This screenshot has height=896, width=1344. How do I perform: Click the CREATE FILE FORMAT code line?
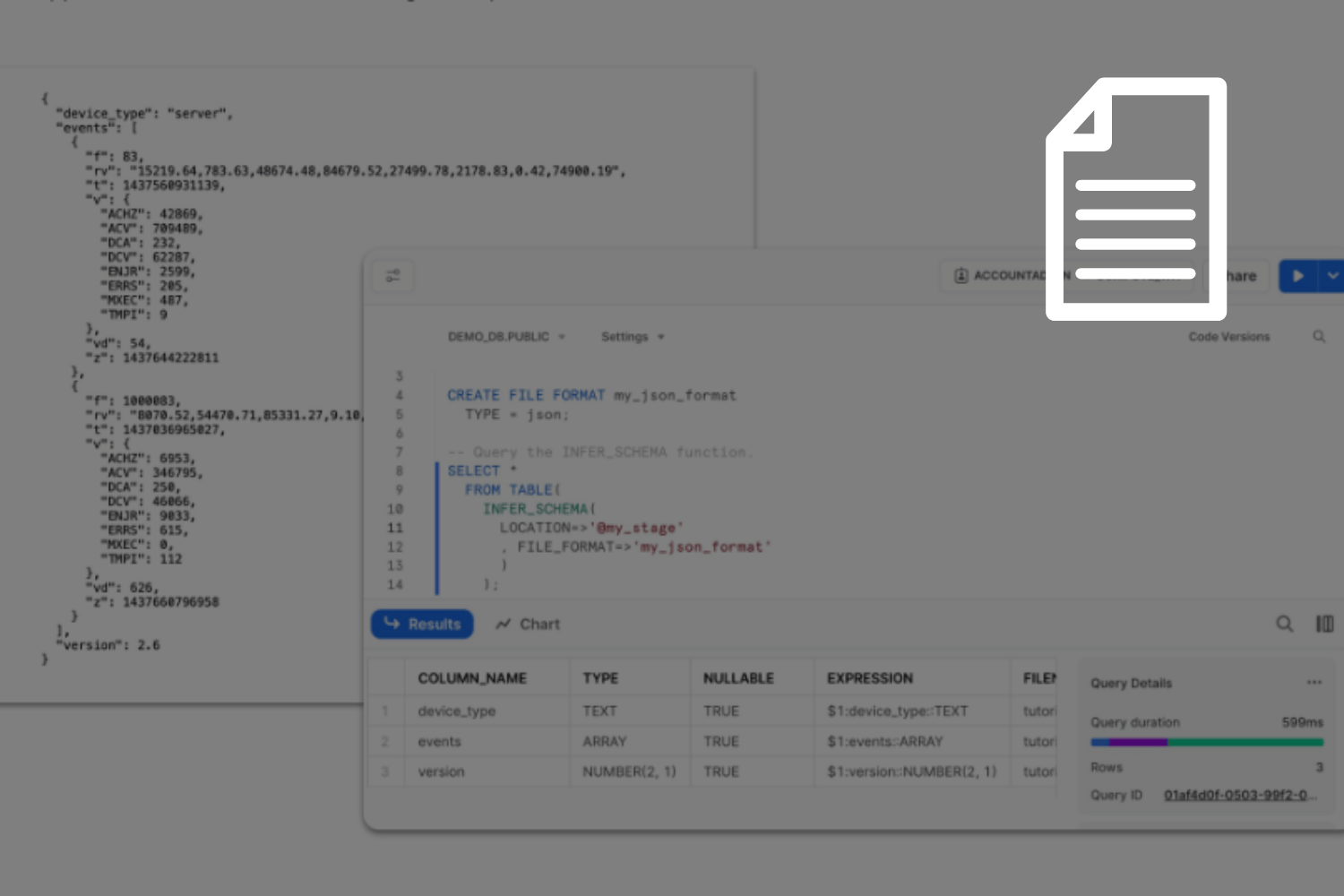591,395
